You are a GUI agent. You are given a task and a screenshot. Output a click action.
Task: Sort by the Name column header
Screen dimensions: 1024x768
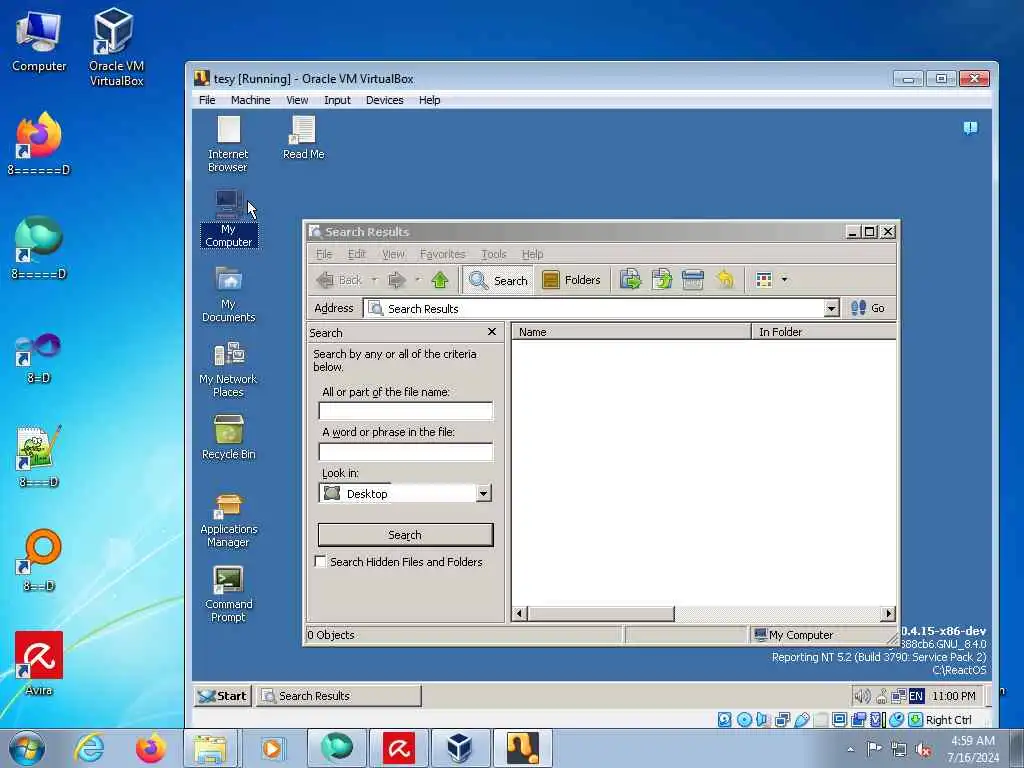(x=631, y=332)
